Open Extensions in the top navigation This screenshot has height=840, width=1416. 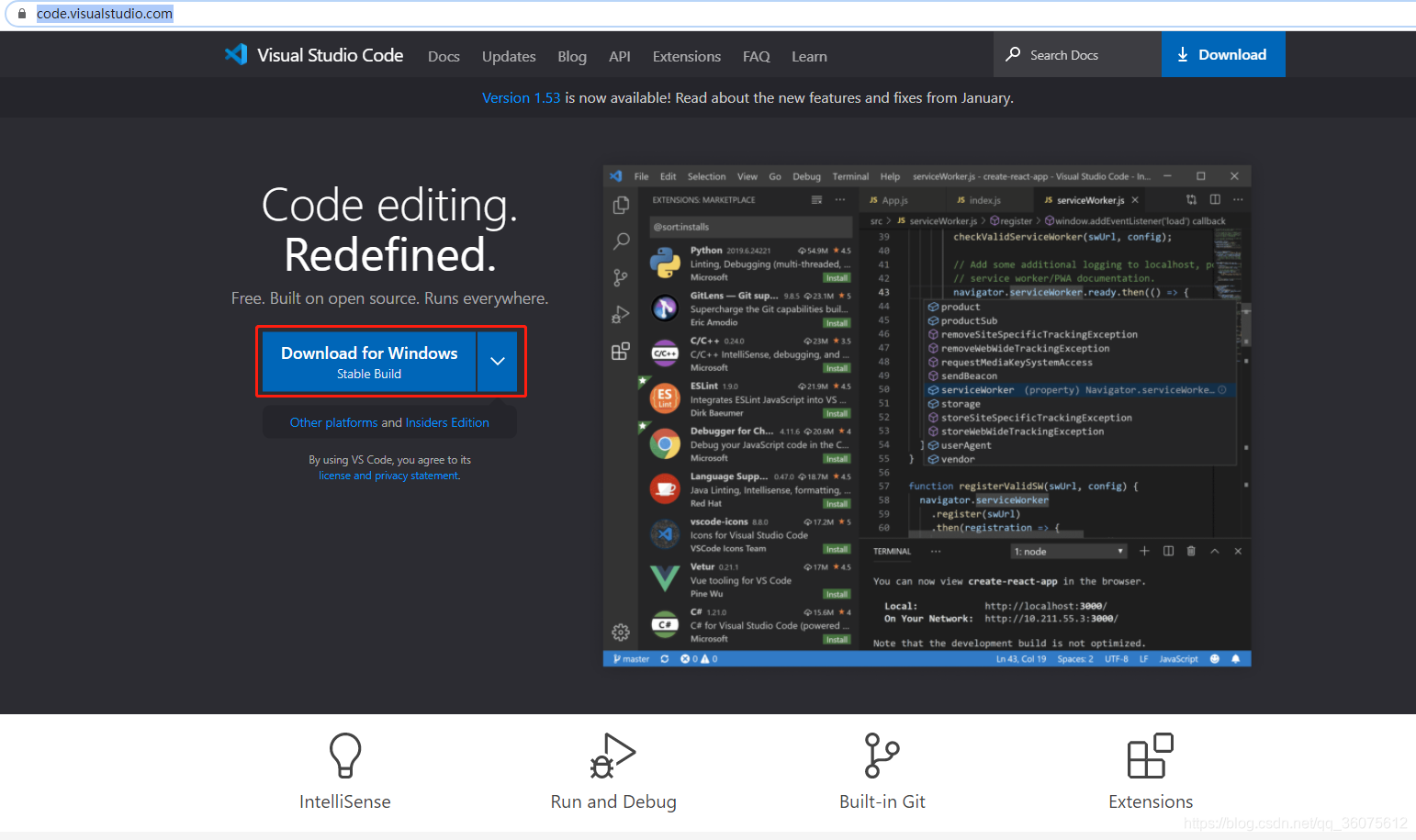pyautogui.click(x=687, y=56)
